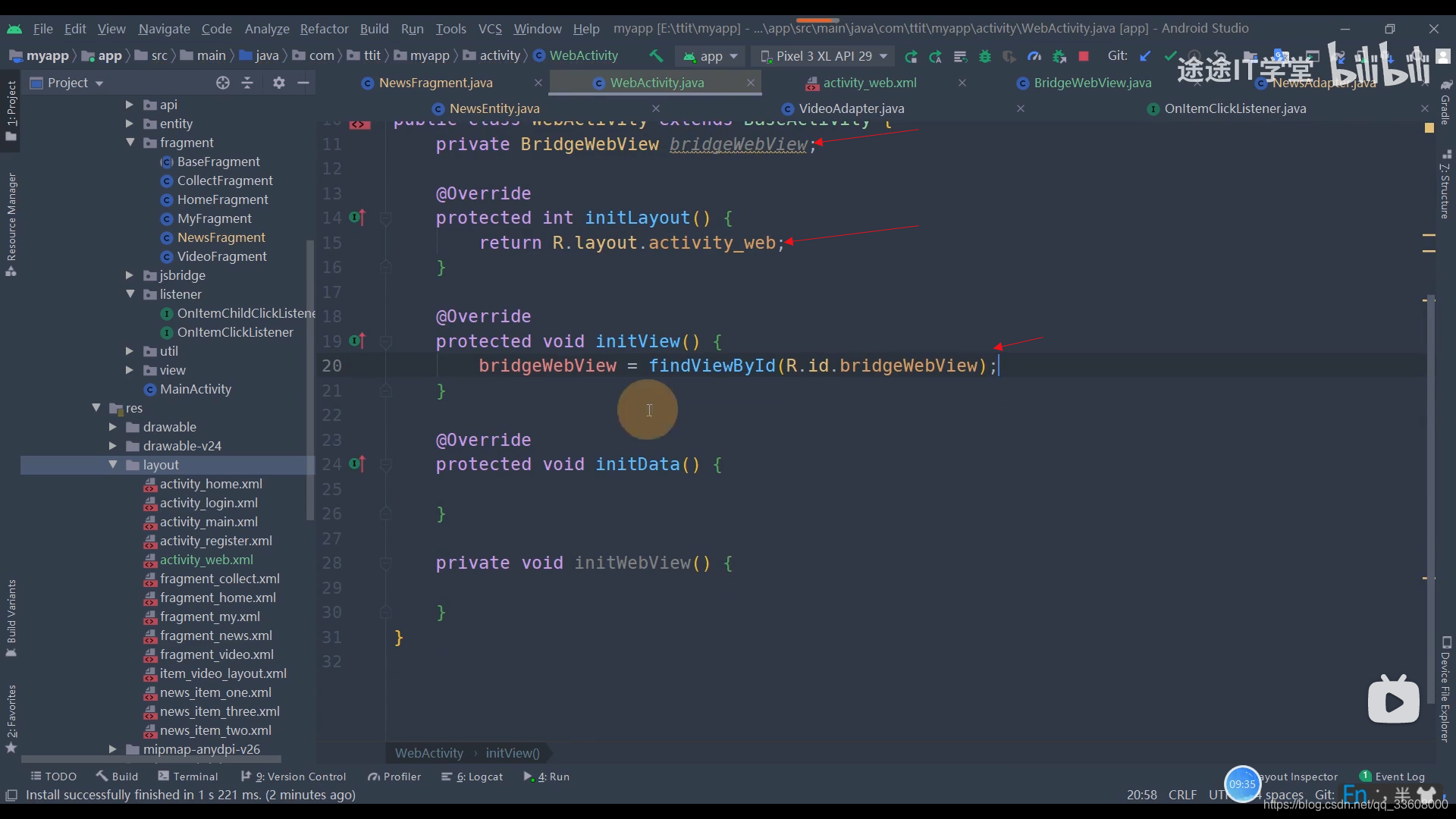Open the Refactor menu
This screenshot has width=1456, height=819.
click(324, 29)
